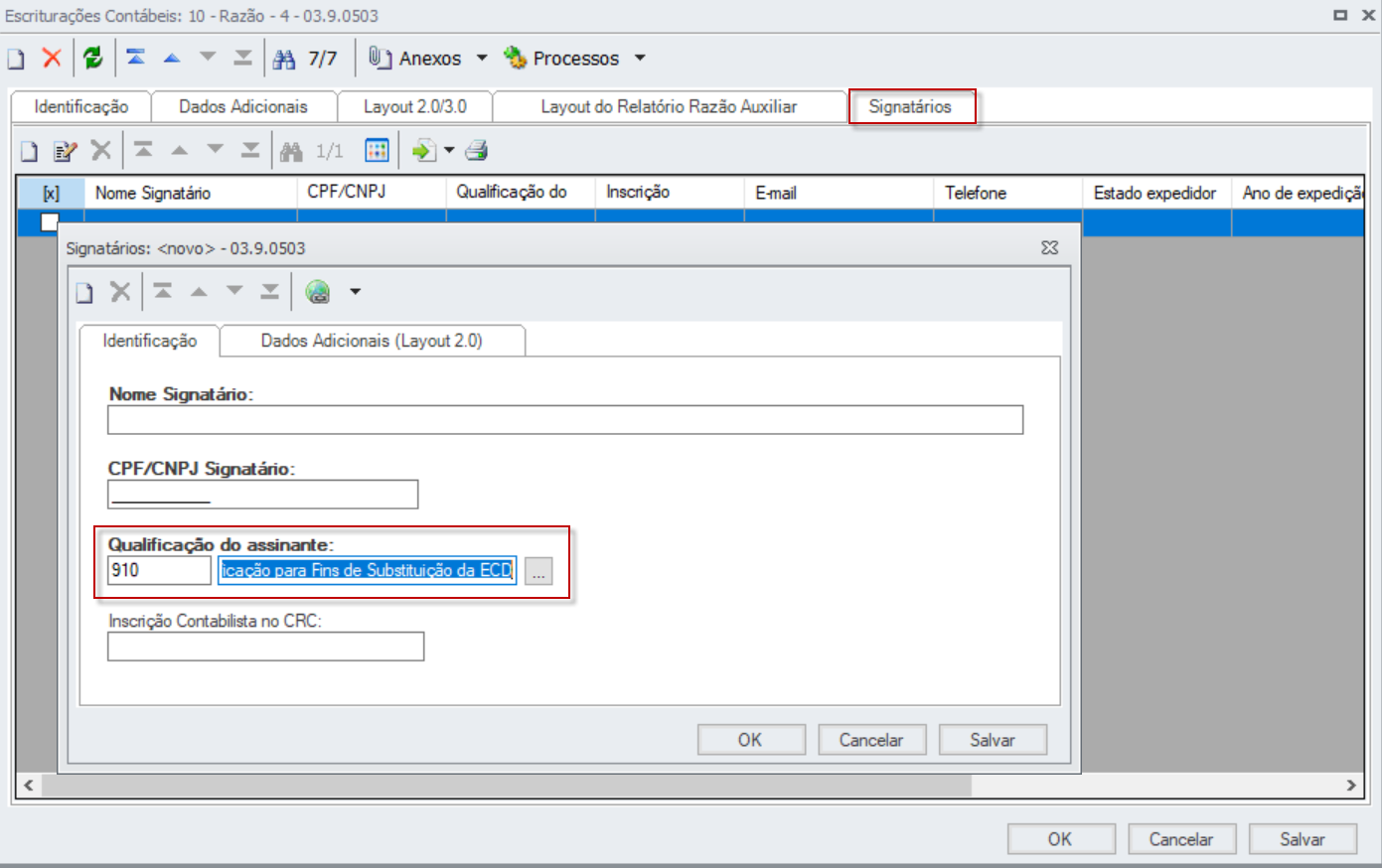This screenshot has width=1382, height=868.
Task: Go to first record in the Signatários dialog toolbar
Action: (163, 291)
